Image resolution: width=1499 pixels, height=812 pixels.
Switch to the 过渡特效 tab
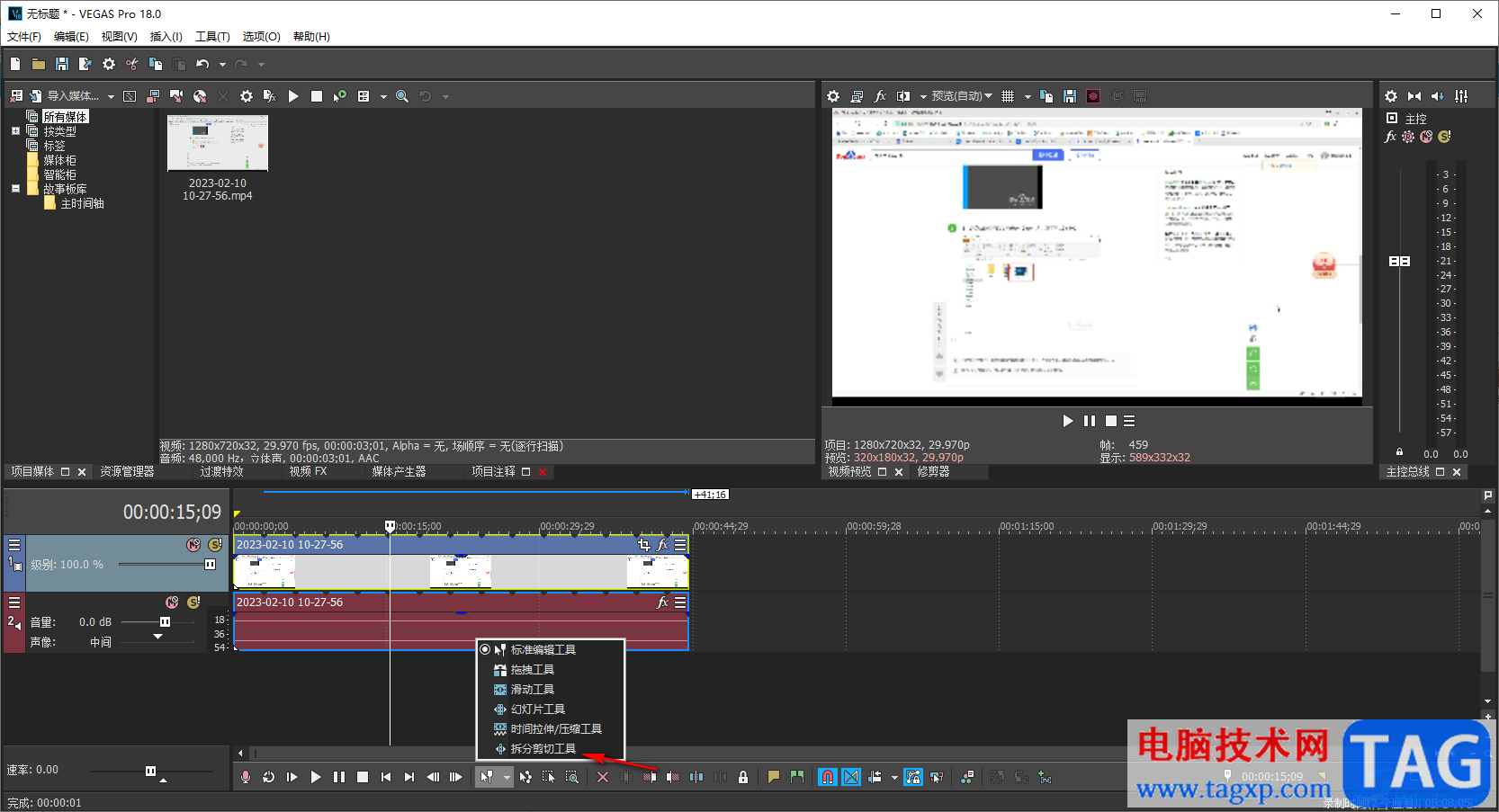click(221, 472)
